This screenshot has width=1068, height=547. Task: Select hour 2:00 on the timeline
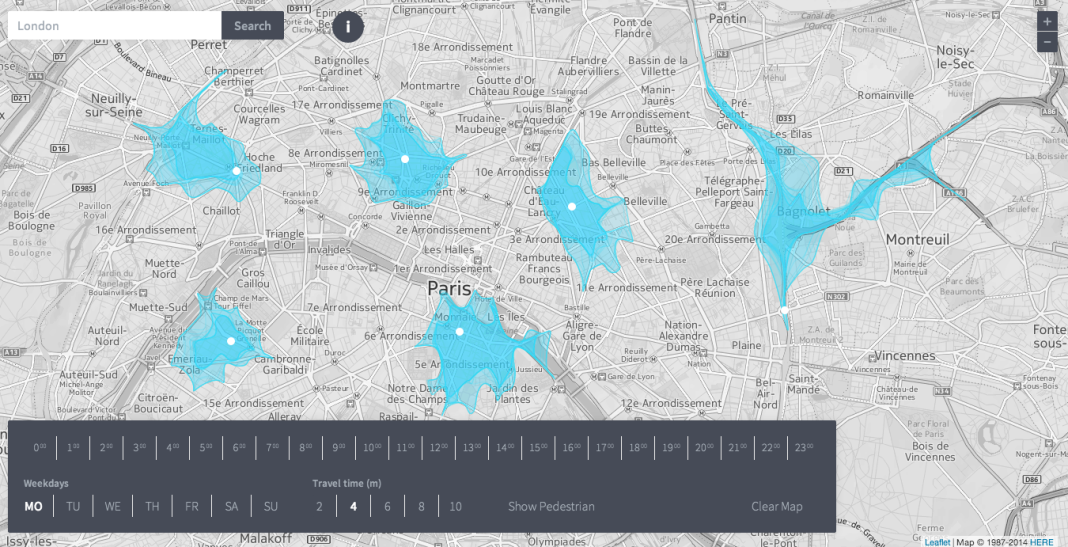click(106, 448)
